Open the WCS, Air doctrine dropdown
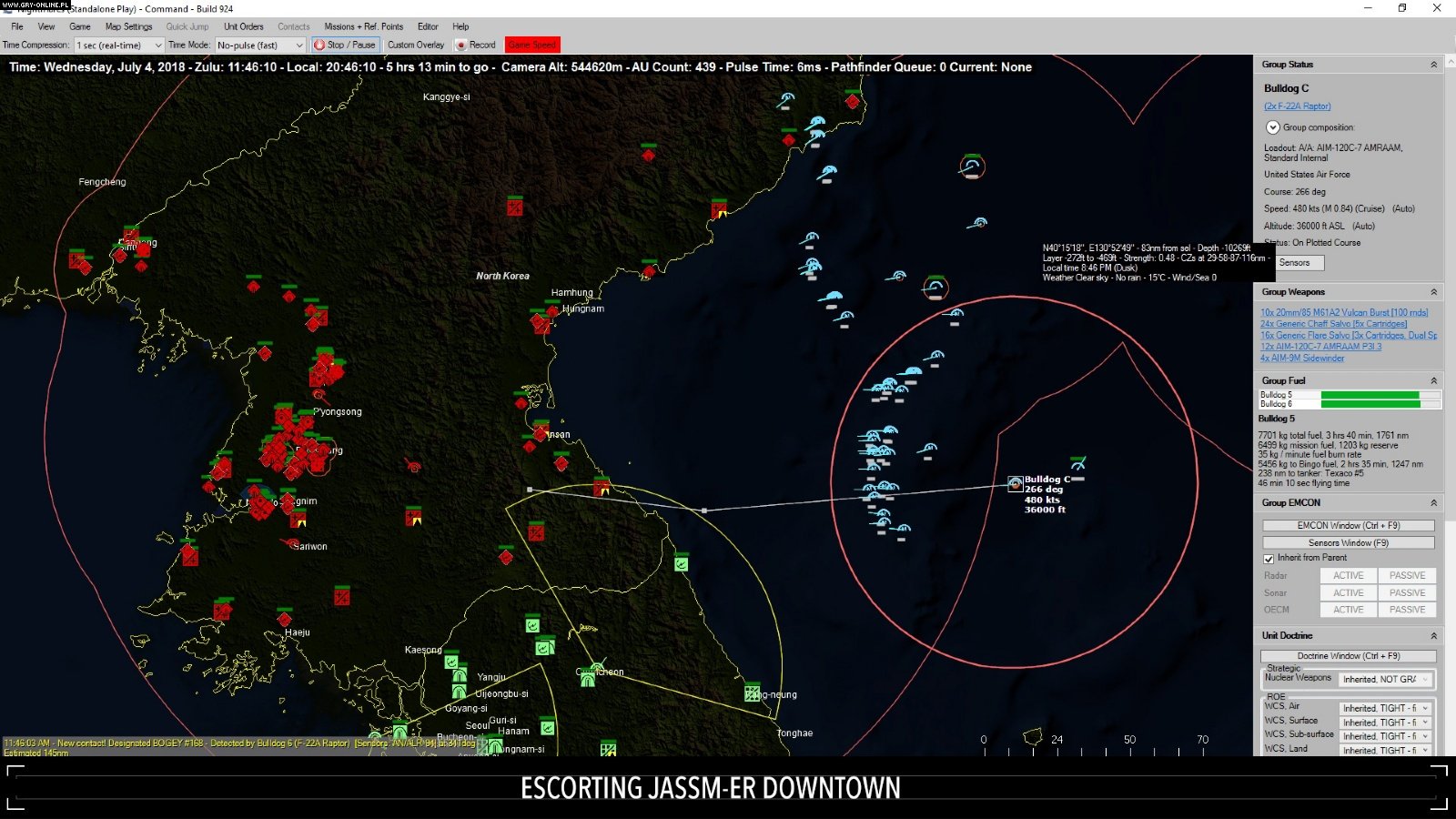Viewport: 1456px width, 819px height. pos(1424,706)
